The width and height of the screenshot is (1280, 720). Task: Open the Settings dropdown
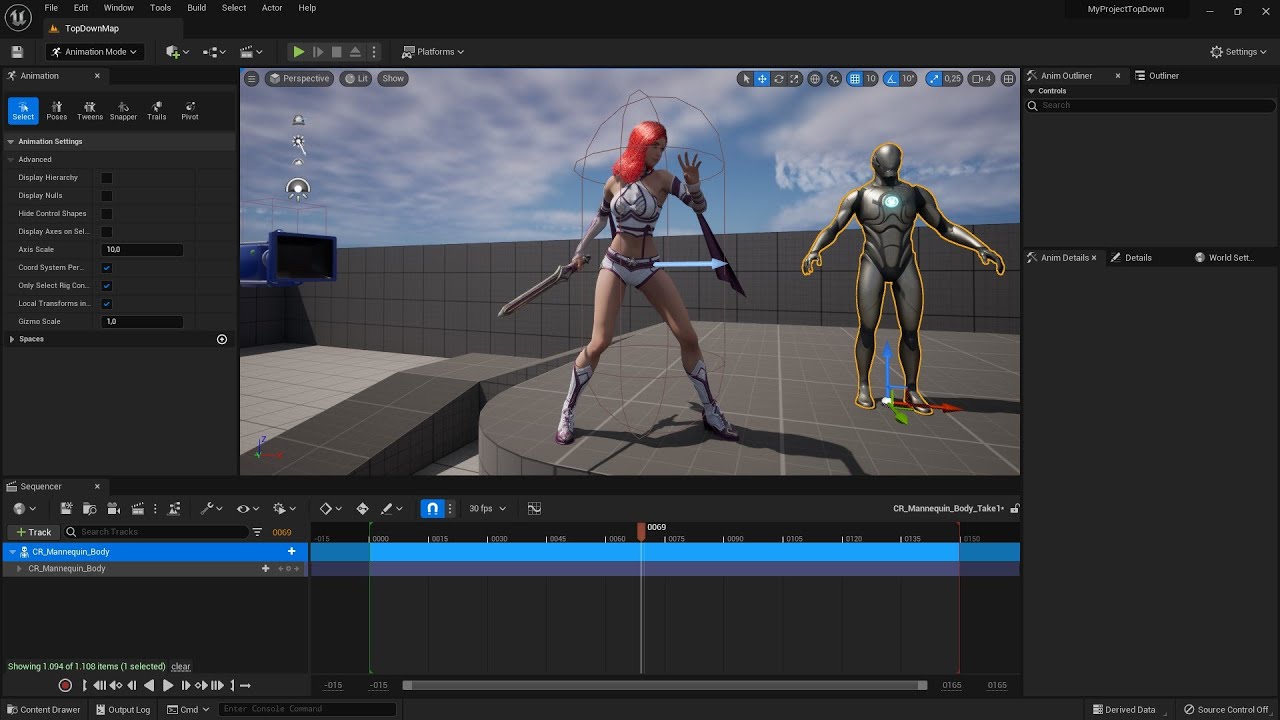pos(1239,52)
